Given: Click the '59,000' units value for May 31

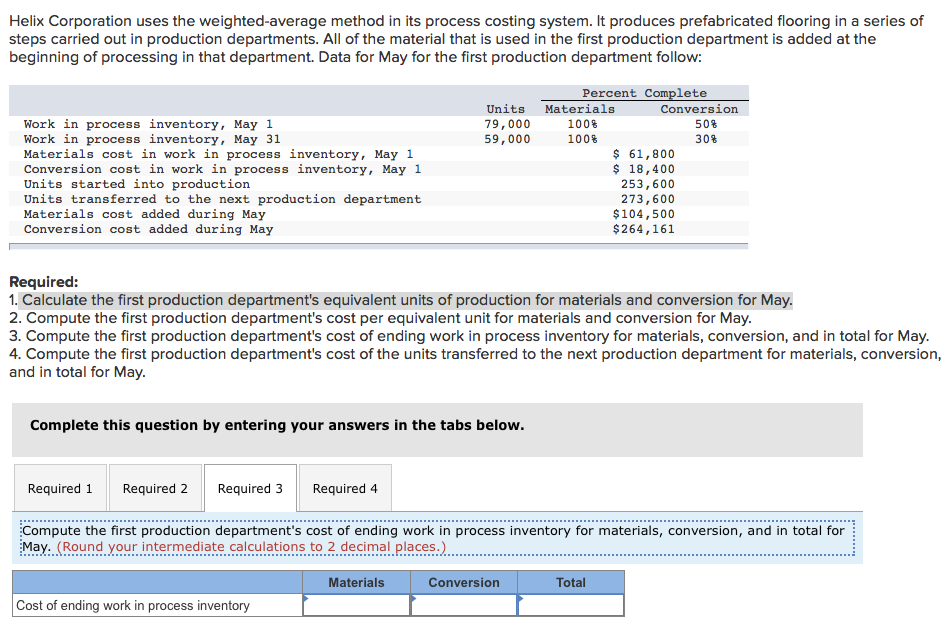Looking at the screenshot, I should point(507,139).
